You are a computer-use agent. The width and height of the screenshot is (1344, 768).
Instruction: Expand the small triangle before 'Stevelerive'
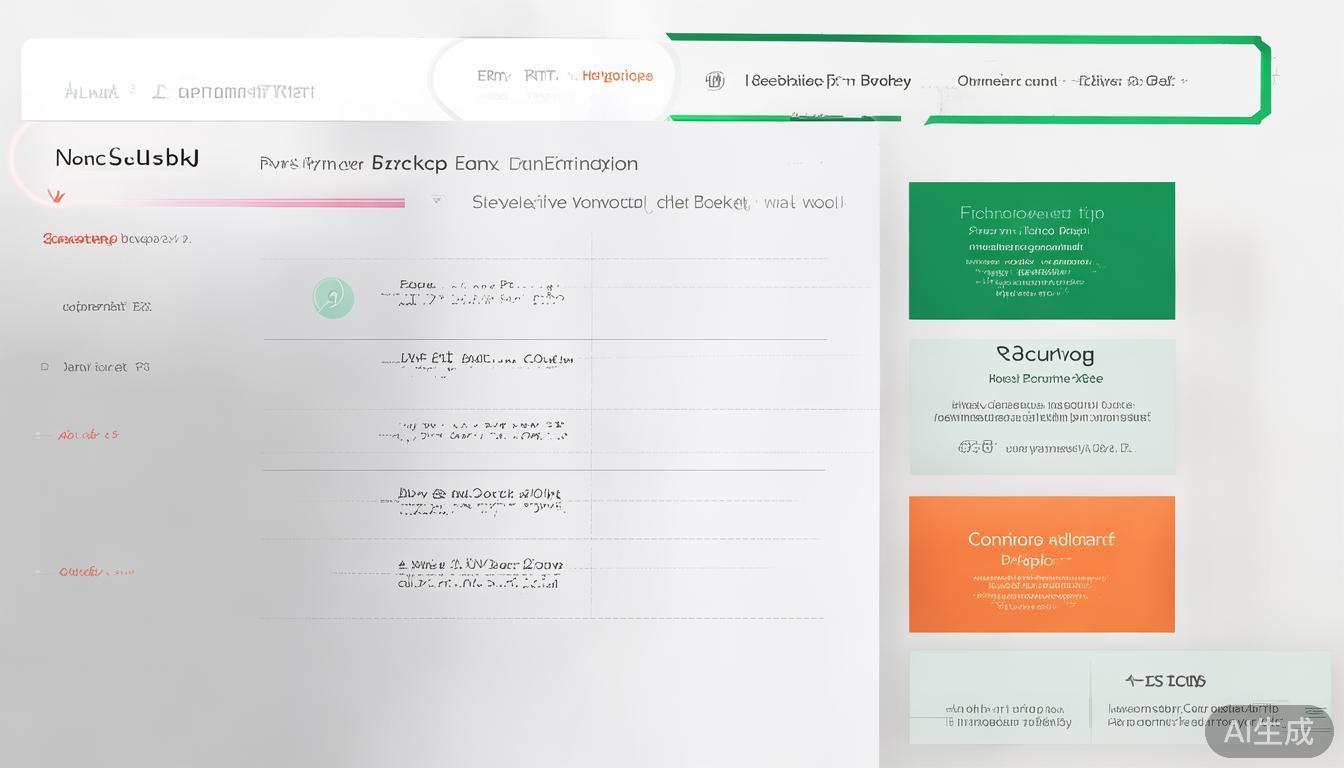(x=437, y=201)
